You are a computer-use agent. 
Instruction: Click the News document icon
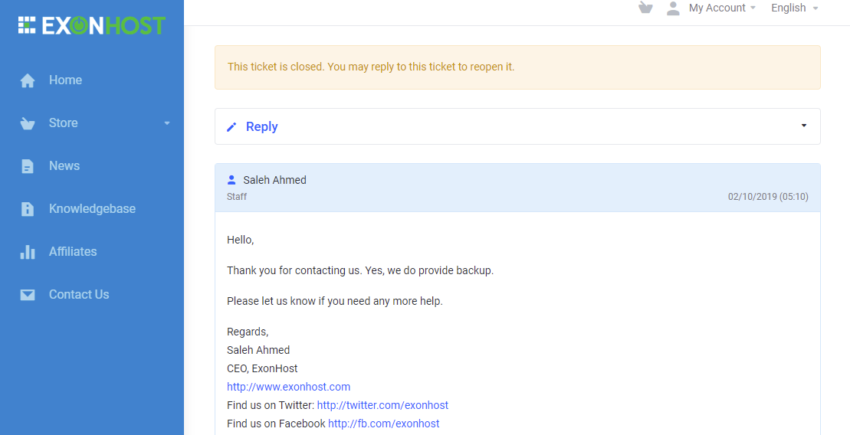click(x=27, y=166)
